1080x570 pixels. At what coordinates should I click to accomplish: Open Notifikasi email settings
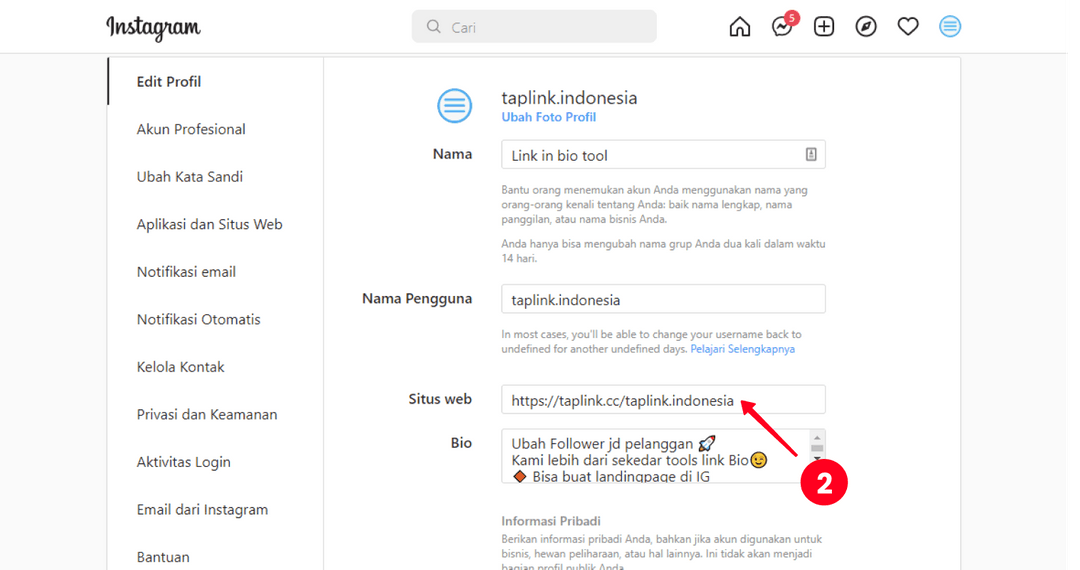[x=186, y=272]
